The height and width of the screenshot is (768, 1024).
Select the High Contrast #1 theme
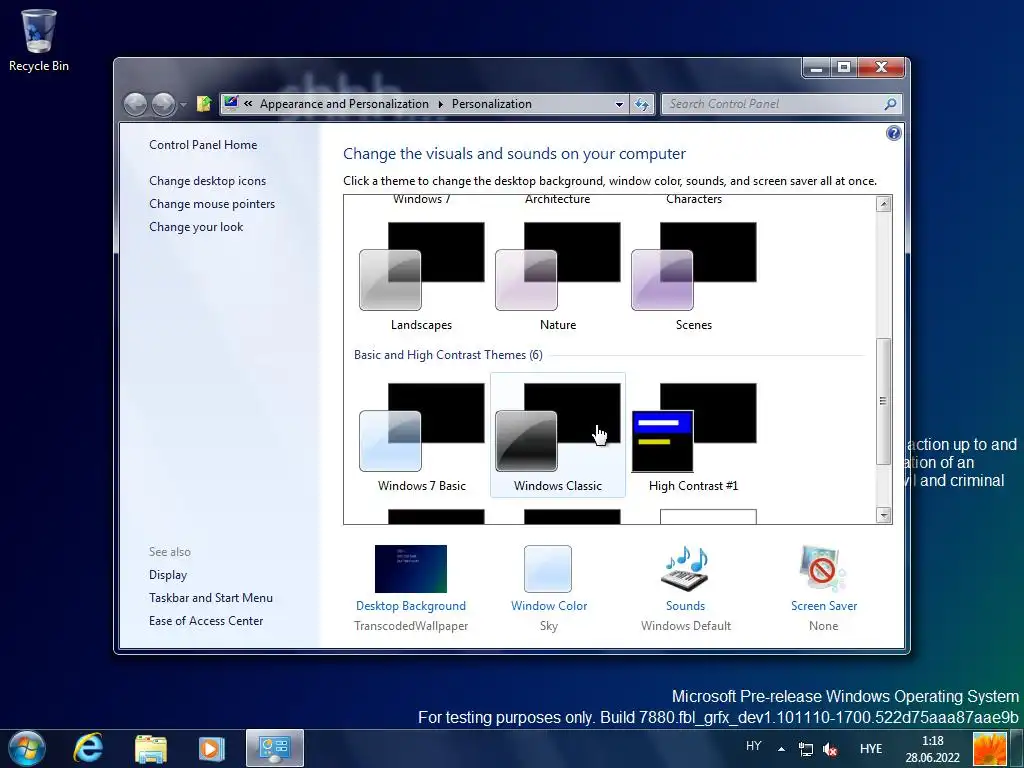point(694,438)
